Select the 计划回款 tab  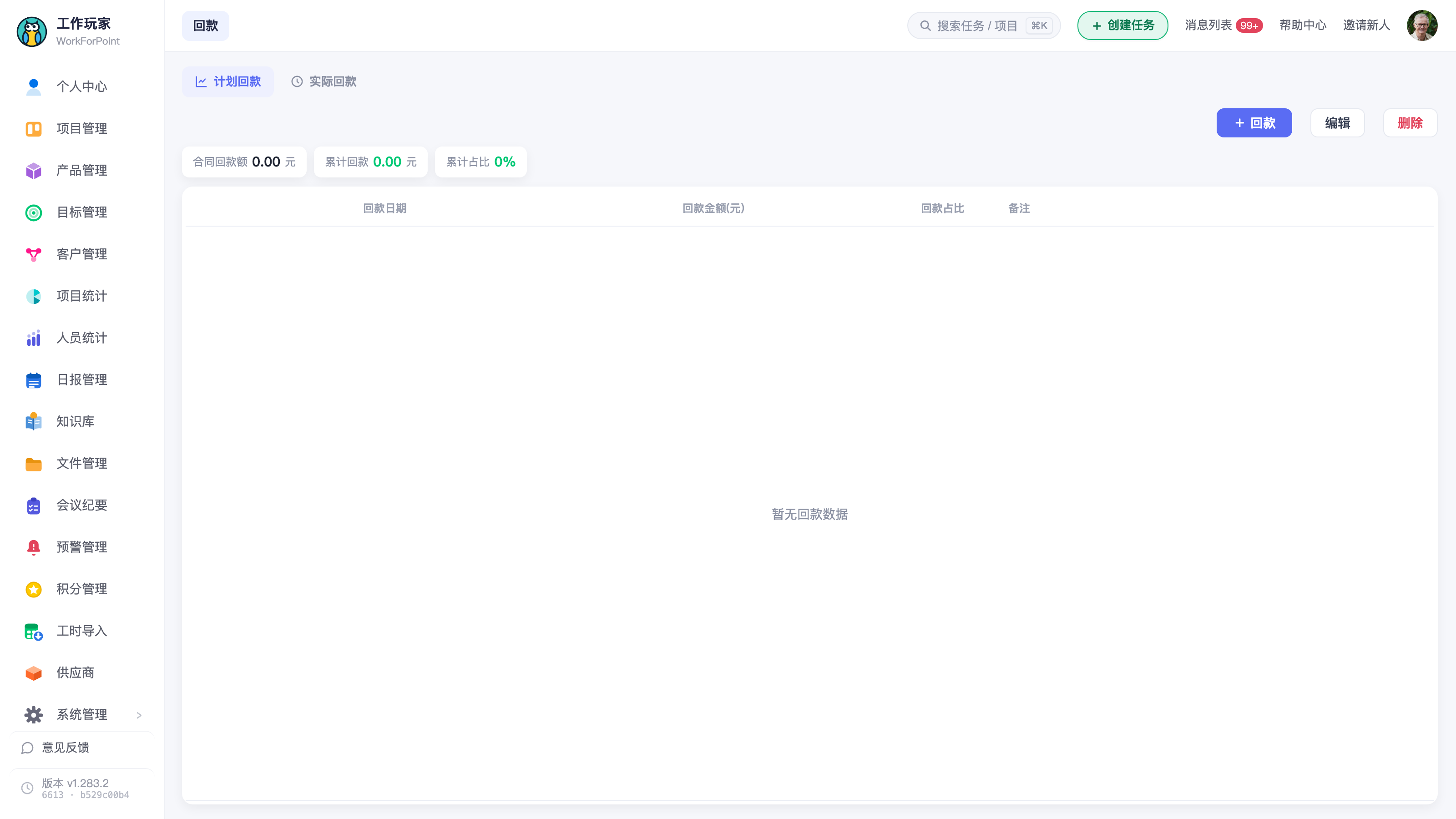click(x=228, y=81)
